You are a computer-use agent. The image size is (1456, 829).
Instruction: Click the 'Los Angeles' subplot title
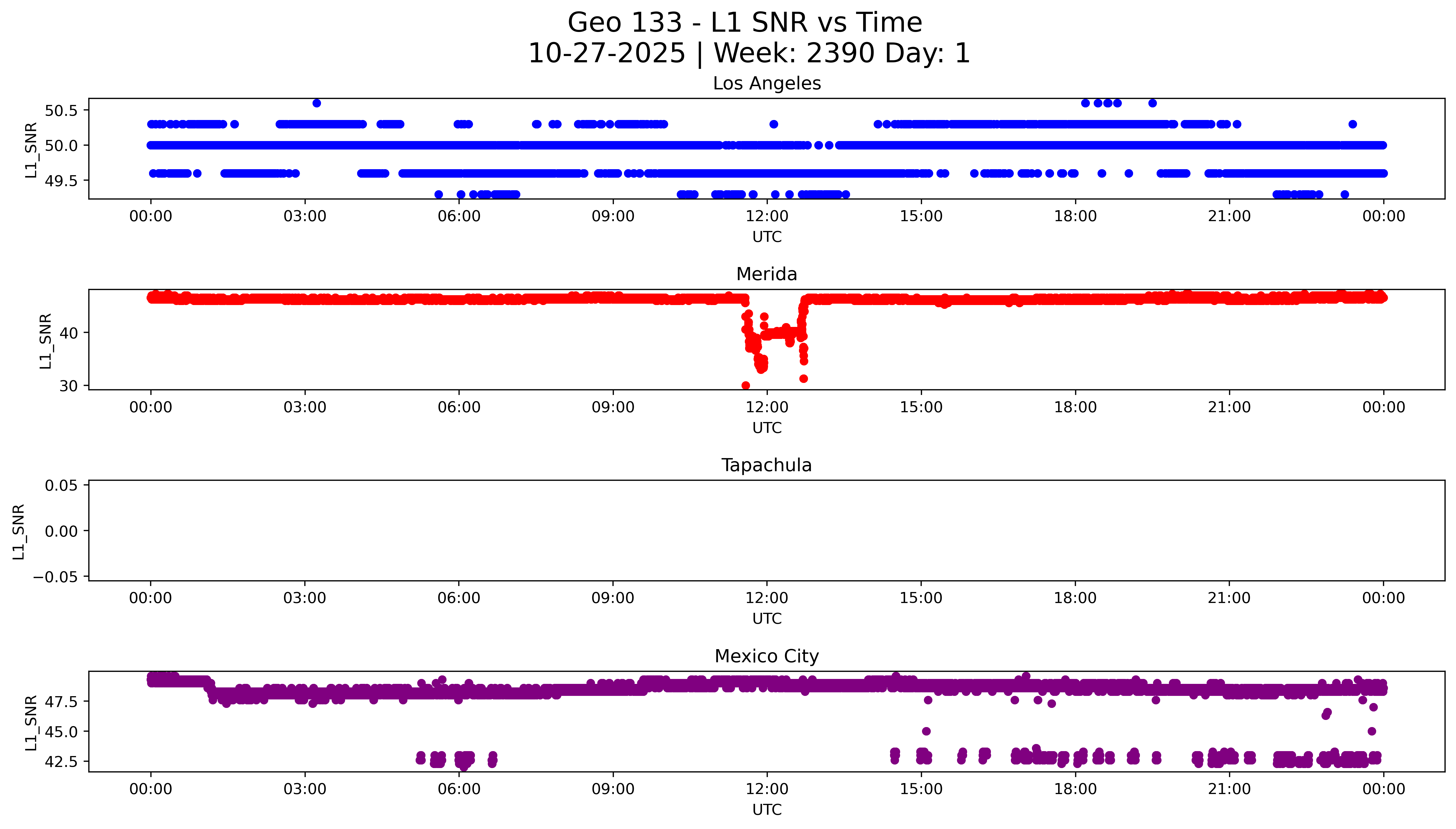coord(766,84)
